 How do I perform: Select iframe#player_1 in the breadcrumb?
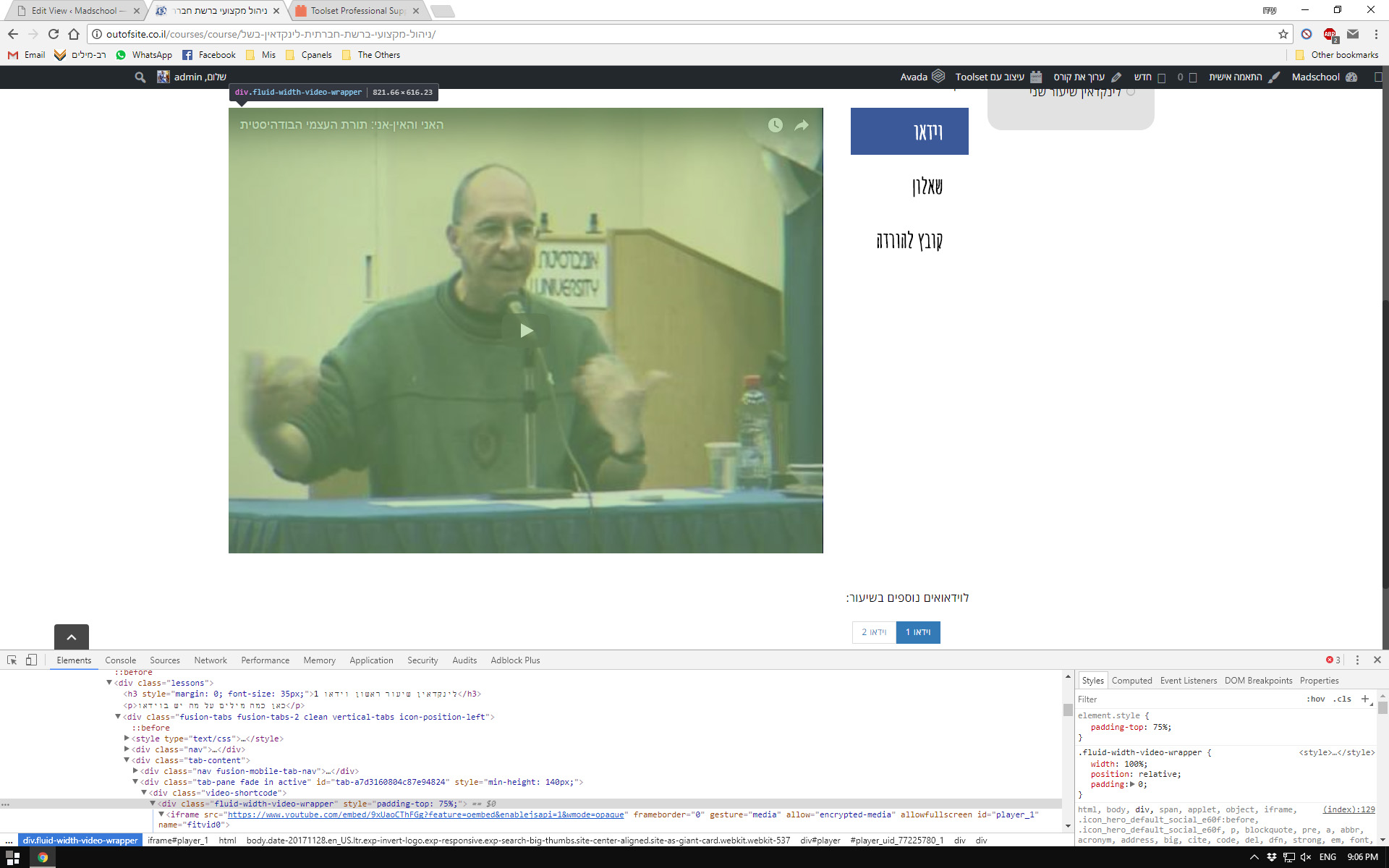click(178, 840)
